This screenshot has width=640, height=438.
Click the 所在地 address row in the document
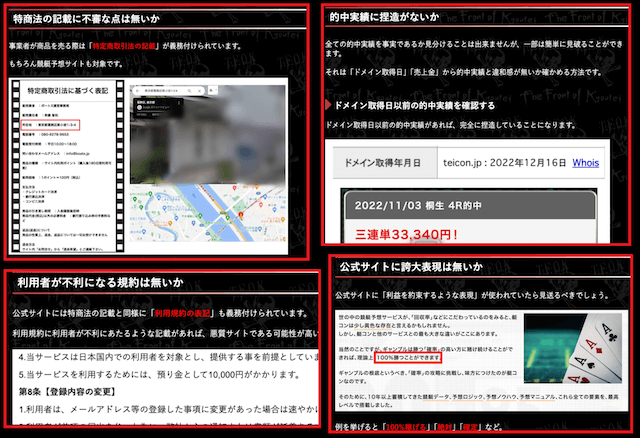(x=50, y=125)
